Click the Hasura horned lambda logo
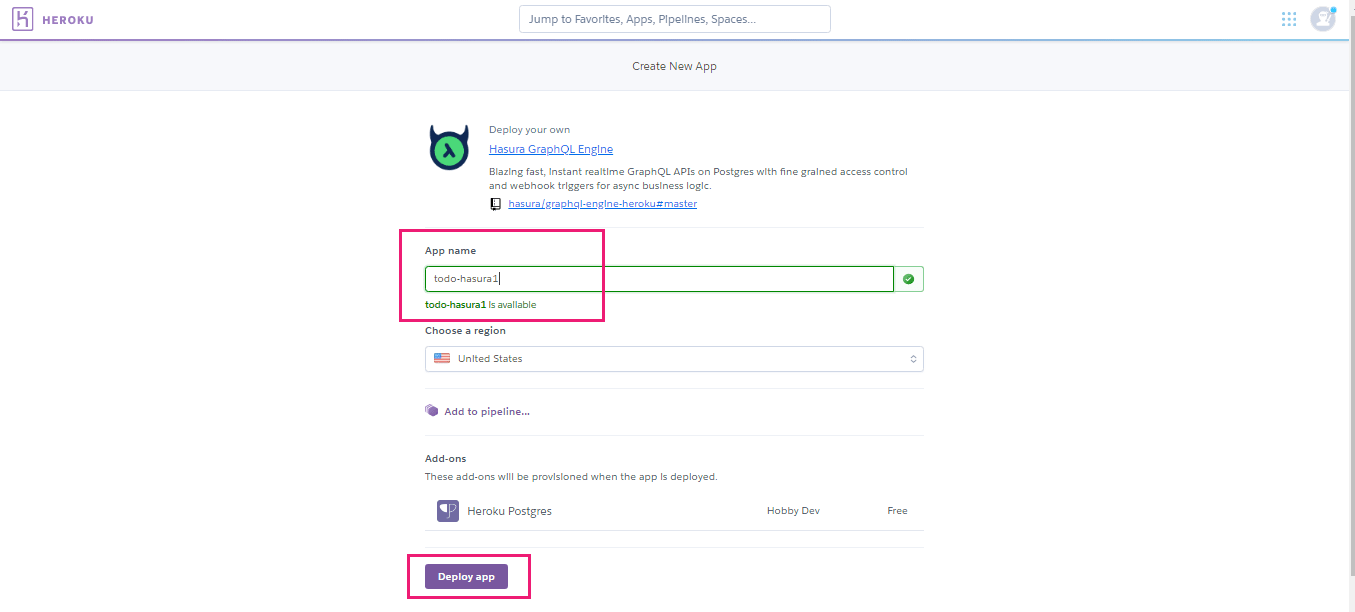1355x612 pixels. (x=449, y=148)
